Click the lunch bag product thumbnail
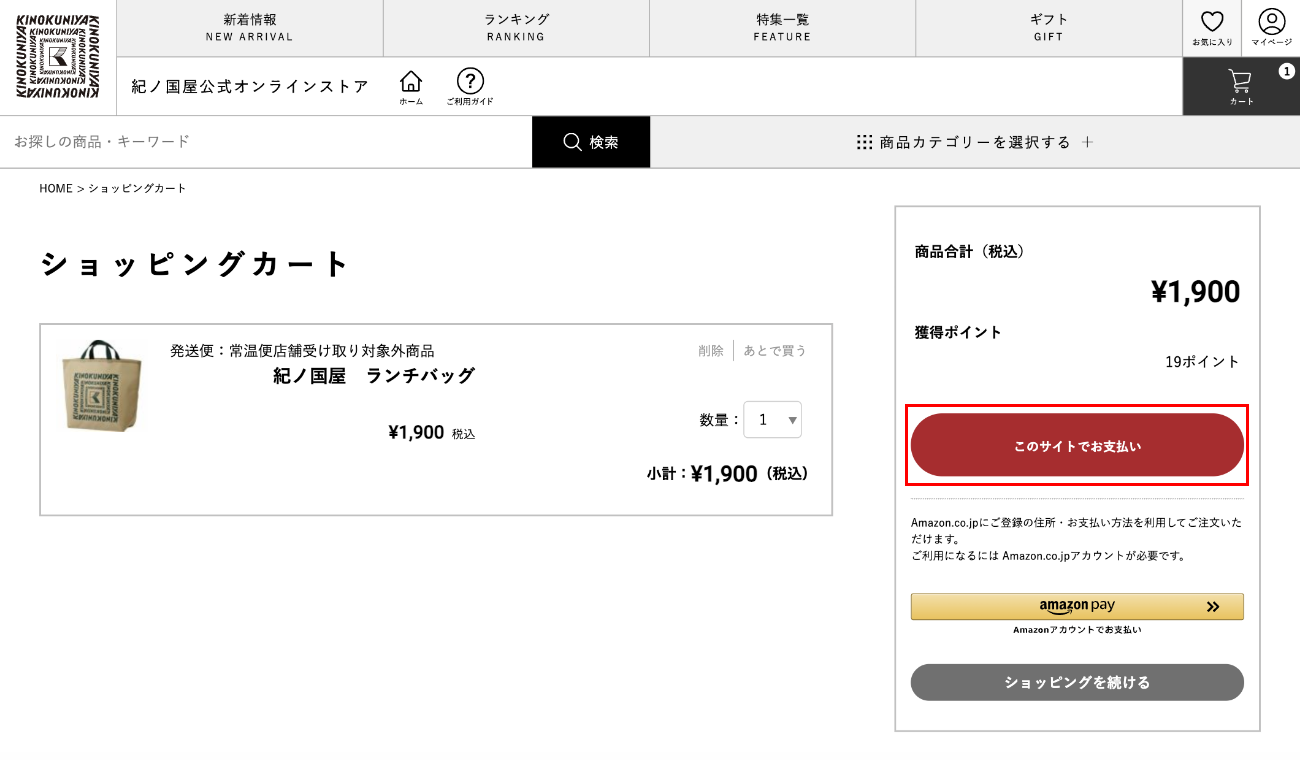This screenshot has height=760, width=1300. [x=100, y=385]
